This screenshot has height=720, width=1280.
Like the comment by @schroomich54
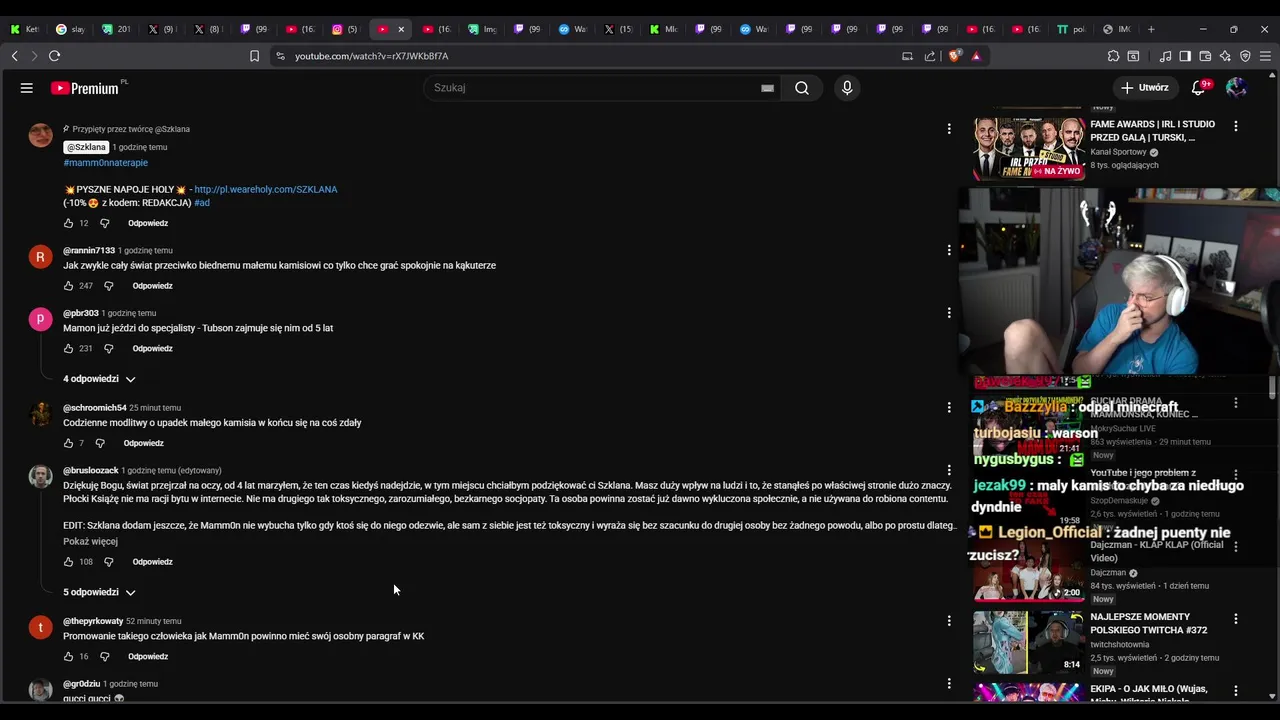pyautogui.click(x=69, y=443)
